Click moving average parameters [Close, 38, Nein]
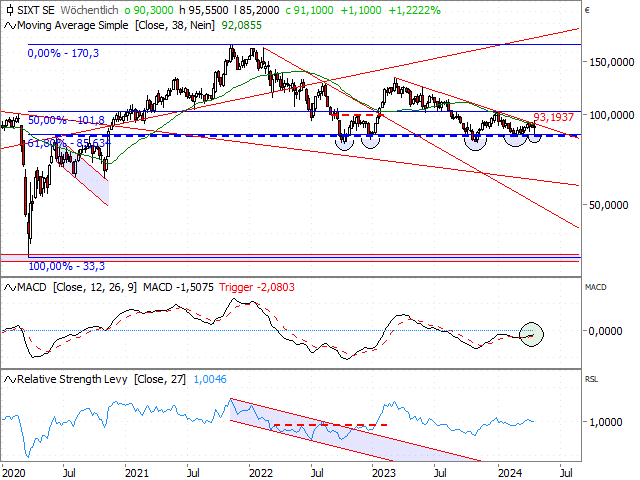The height and width of the screenshot is (480, 640). [175, 25]
